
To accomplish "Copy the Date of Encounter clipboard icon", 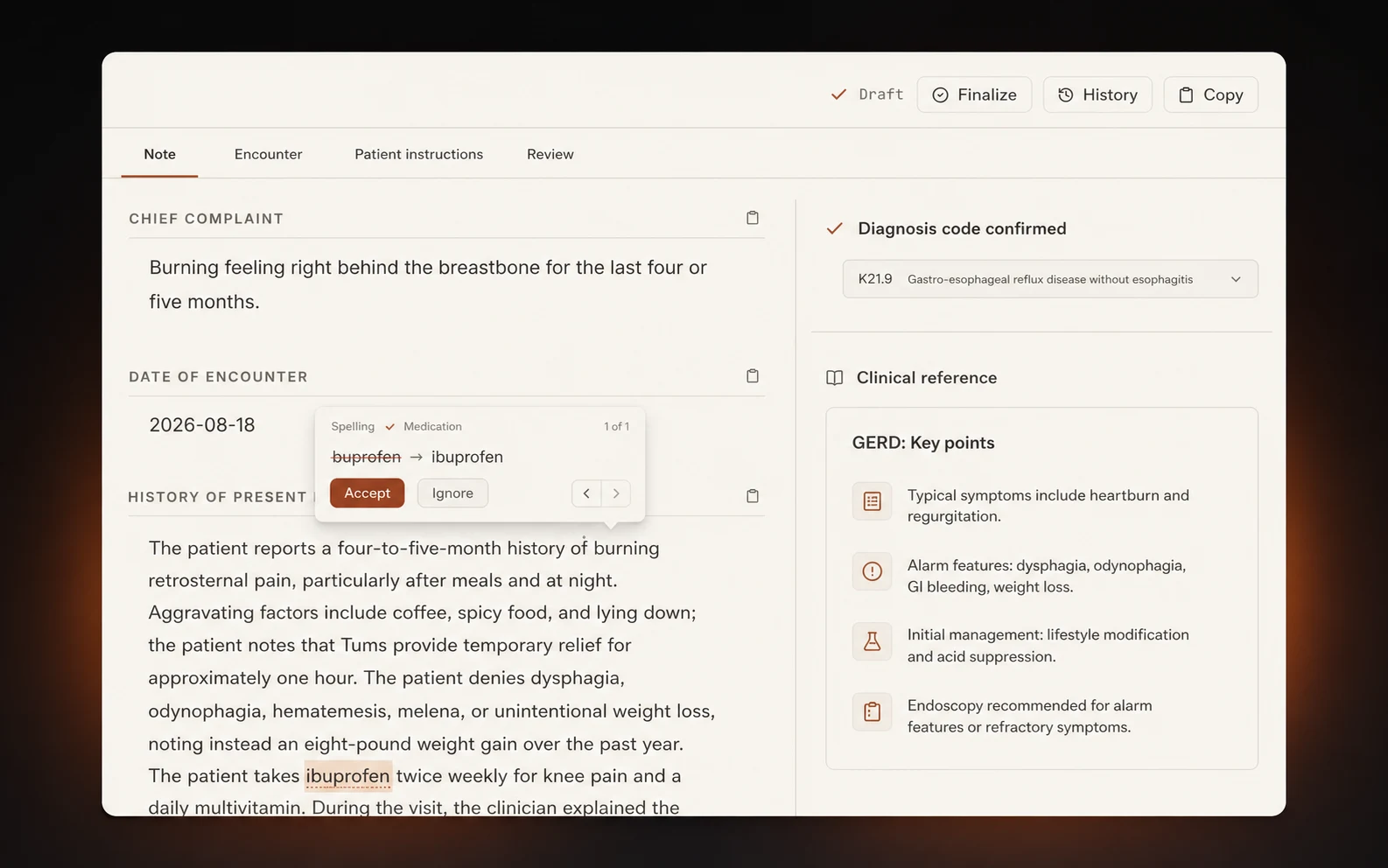I will 752,376.
